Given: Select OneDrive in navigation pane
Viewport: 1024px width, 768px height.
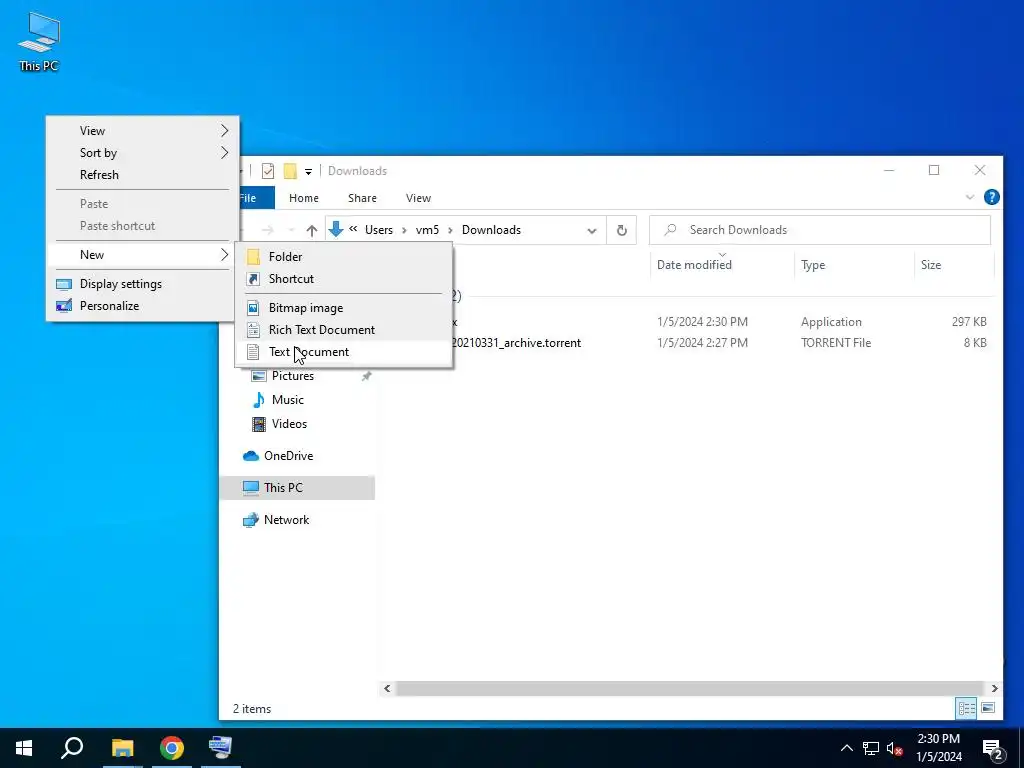Looking at the screenshot, I should coord(288,456).
